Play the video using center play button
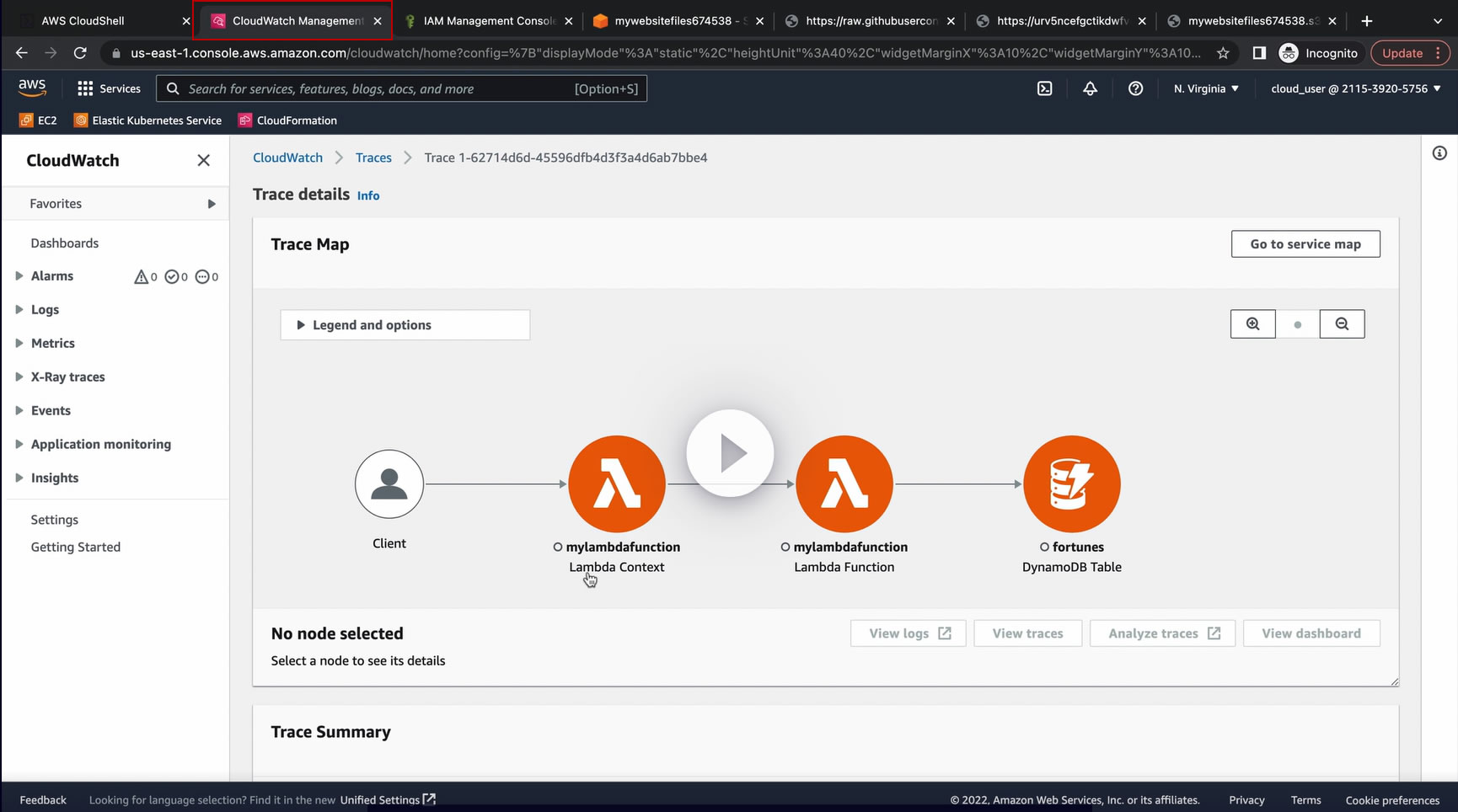Screen dimensions: 1458x812 point(730,453)
